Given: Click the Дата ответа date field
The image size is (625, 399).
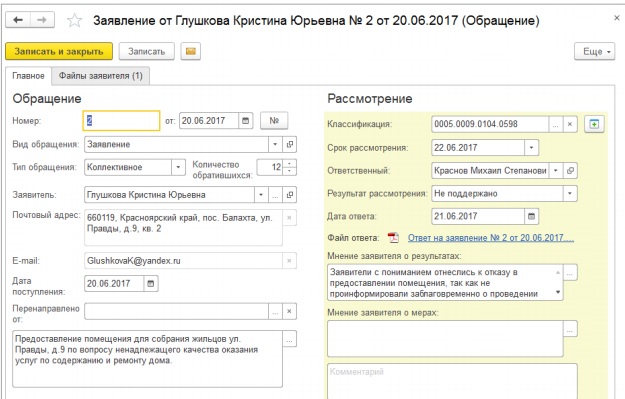Looking at the screenshot, I should pos(478,216).
